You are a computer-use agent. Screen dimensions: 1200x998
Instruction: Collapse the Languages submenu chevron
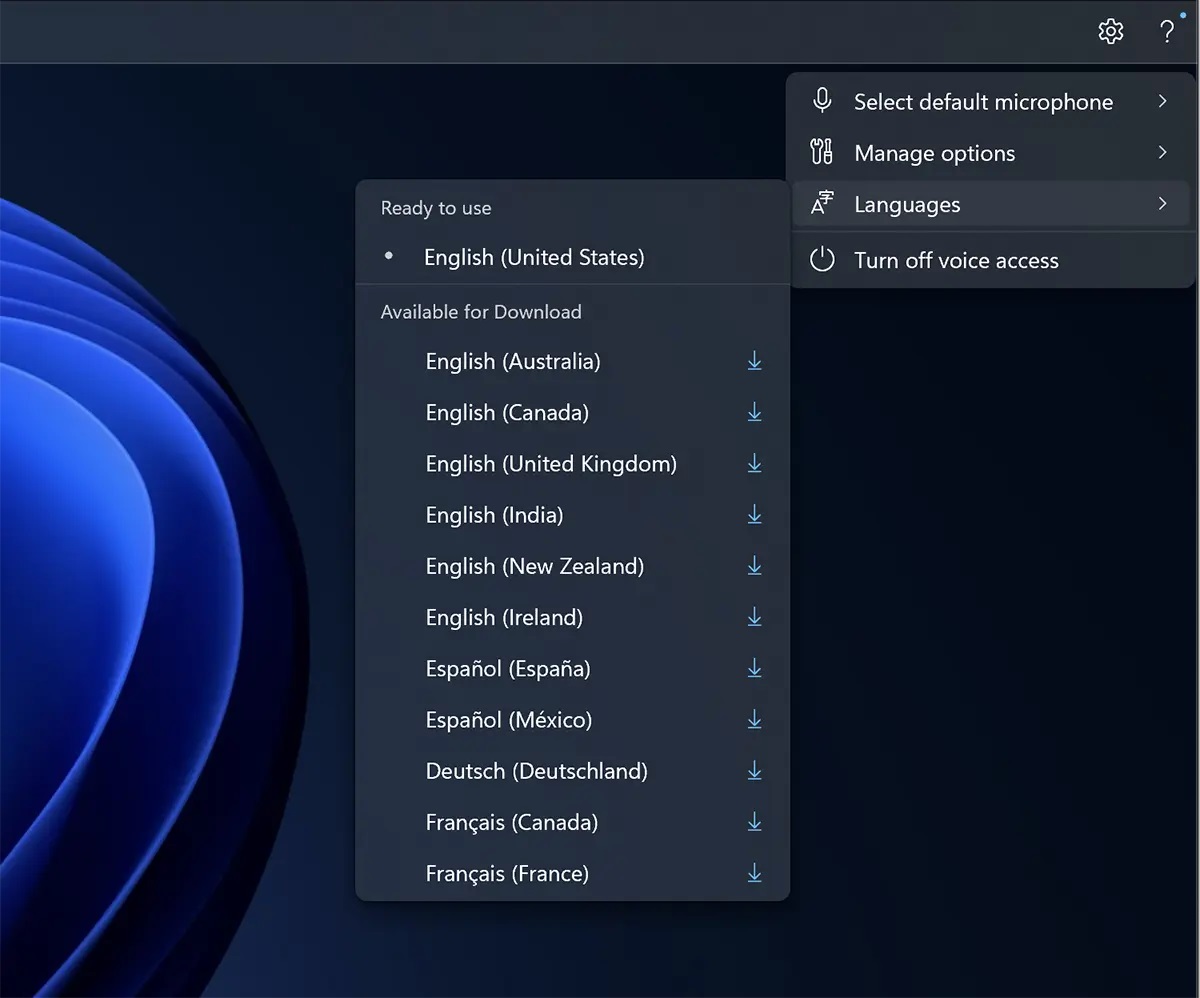tap(1162, 204)
